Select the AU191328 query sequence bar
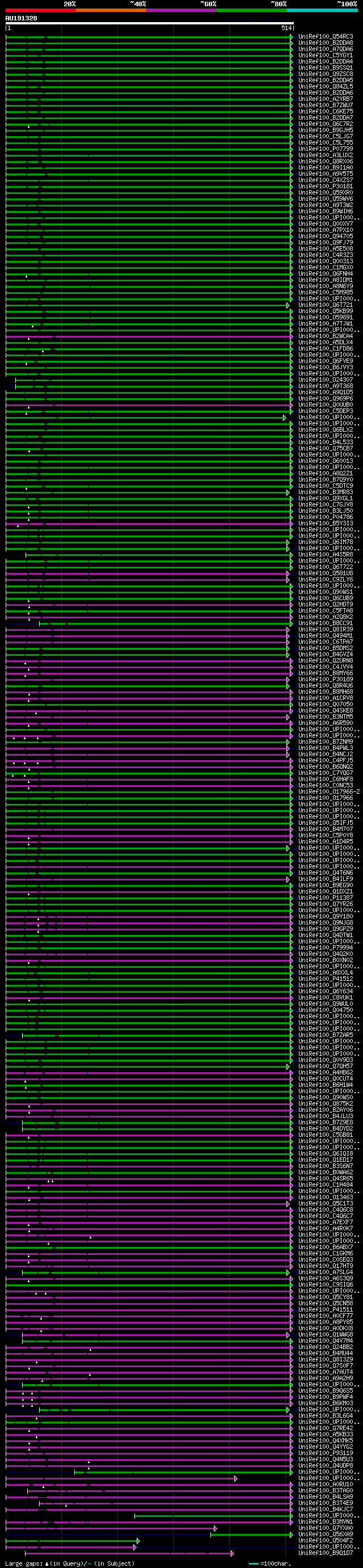363x1568 pixels. (x=149, y=23)
